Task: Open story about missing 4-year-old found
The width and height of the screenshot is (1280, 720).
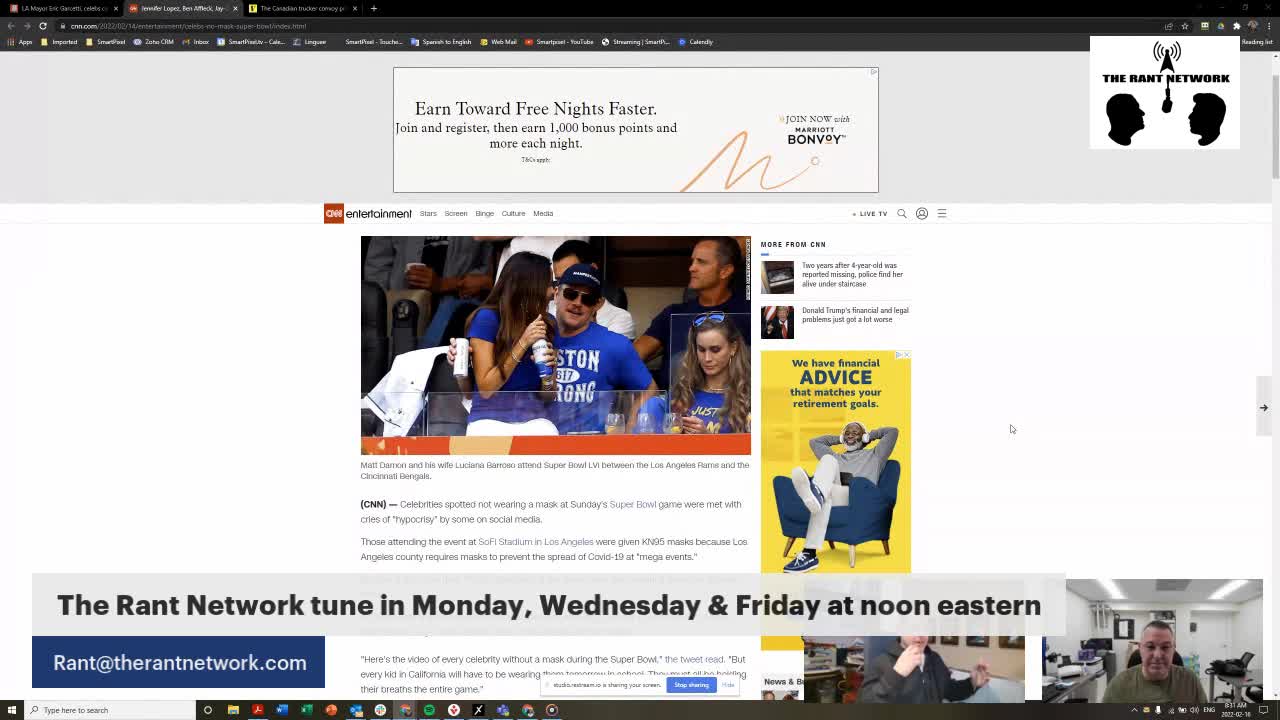Action: pos(836,275)
